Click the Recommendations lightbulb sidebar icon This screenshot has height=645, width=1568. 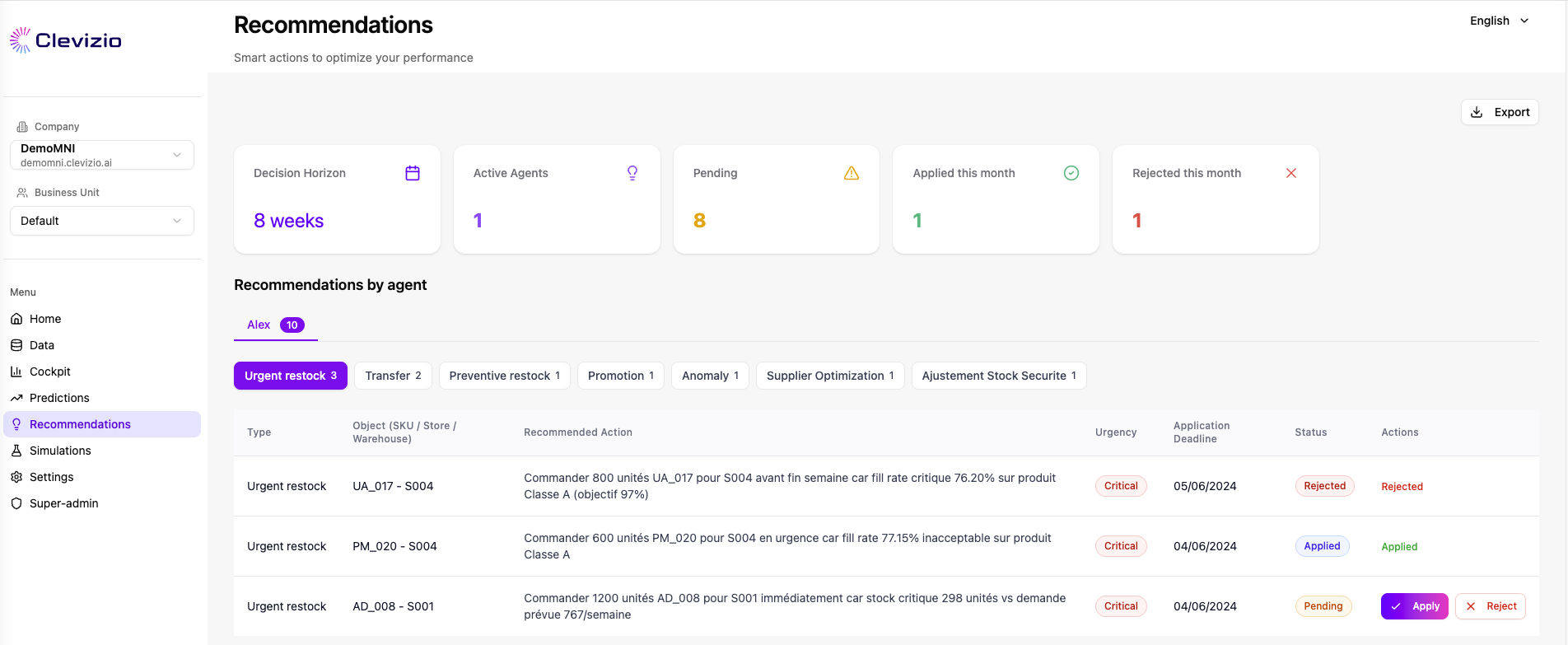click(16, 424)
